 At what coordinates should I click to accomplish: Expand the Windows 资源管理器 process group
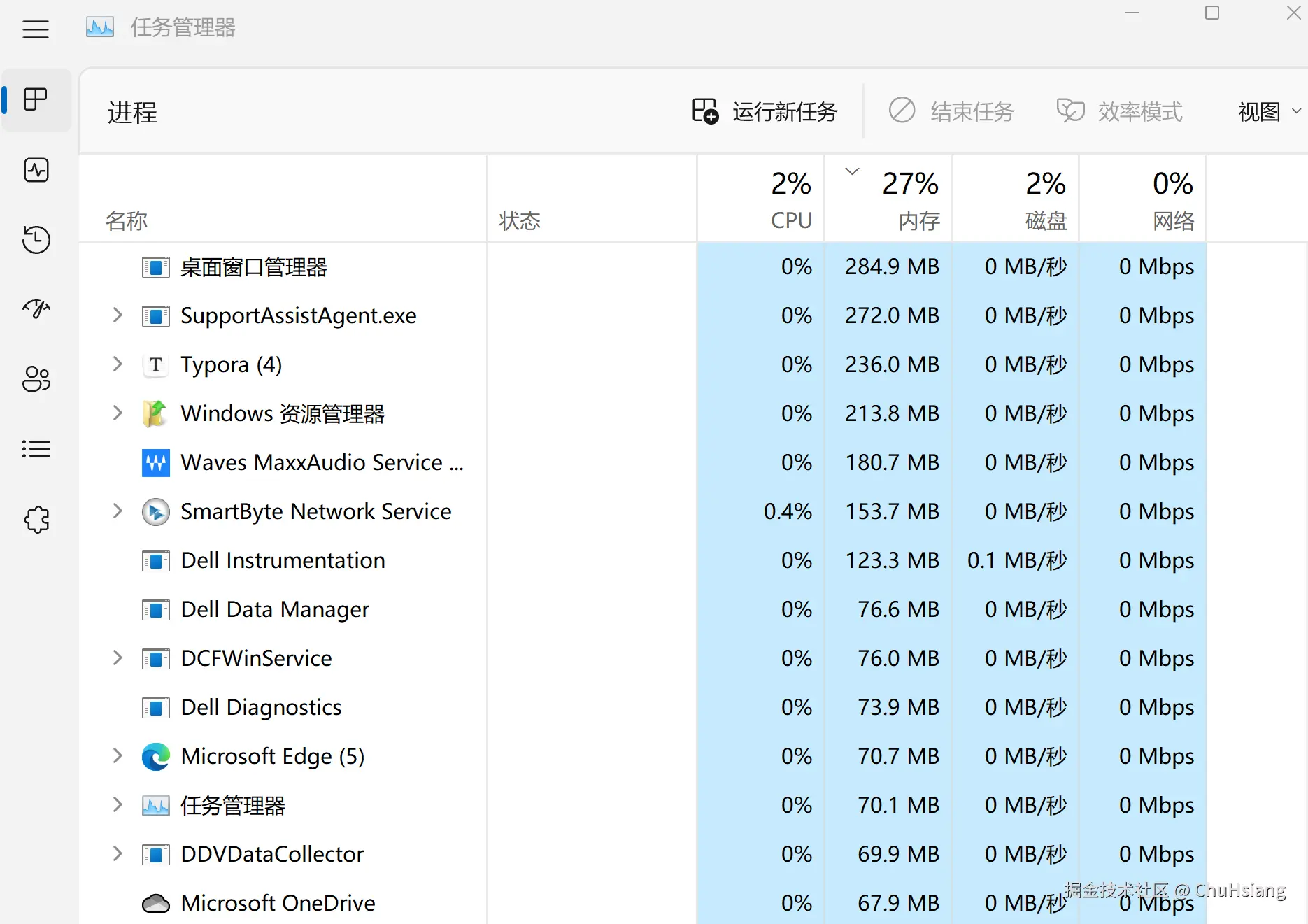click(118, 413)
